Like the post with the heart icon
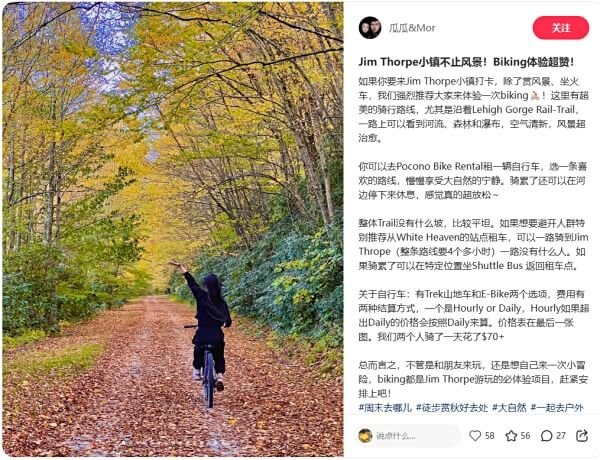This screenshot has width=600, height=460. tap(475, 436)
